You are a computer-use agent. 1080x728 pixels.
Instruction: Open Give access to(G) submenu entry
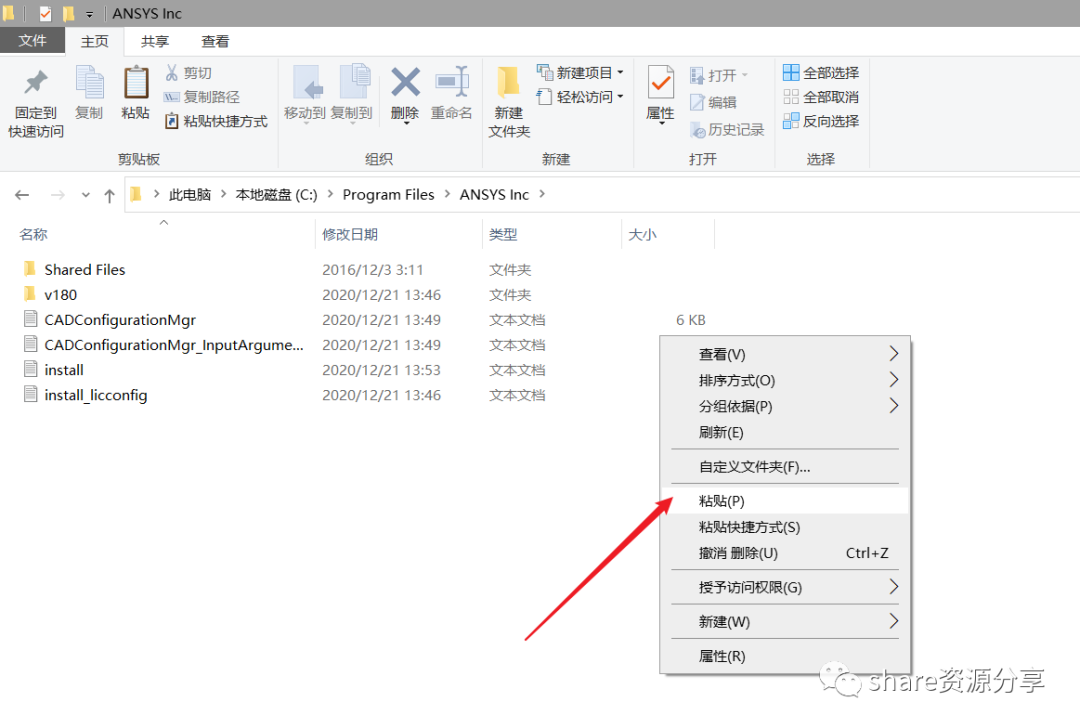point(785,587)
